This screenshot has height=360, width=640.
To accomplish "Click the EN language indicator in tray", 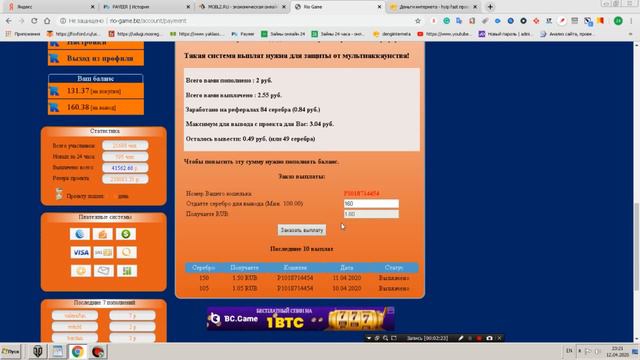I will [x=569, y=351].
